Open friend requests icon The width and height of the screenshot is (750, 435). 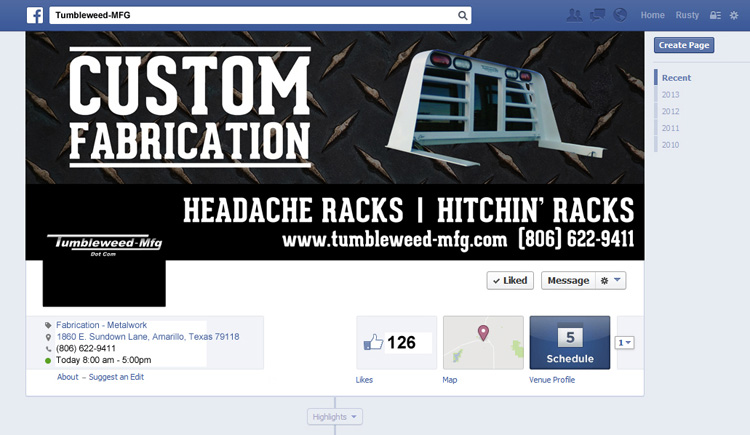pos(574,15)
